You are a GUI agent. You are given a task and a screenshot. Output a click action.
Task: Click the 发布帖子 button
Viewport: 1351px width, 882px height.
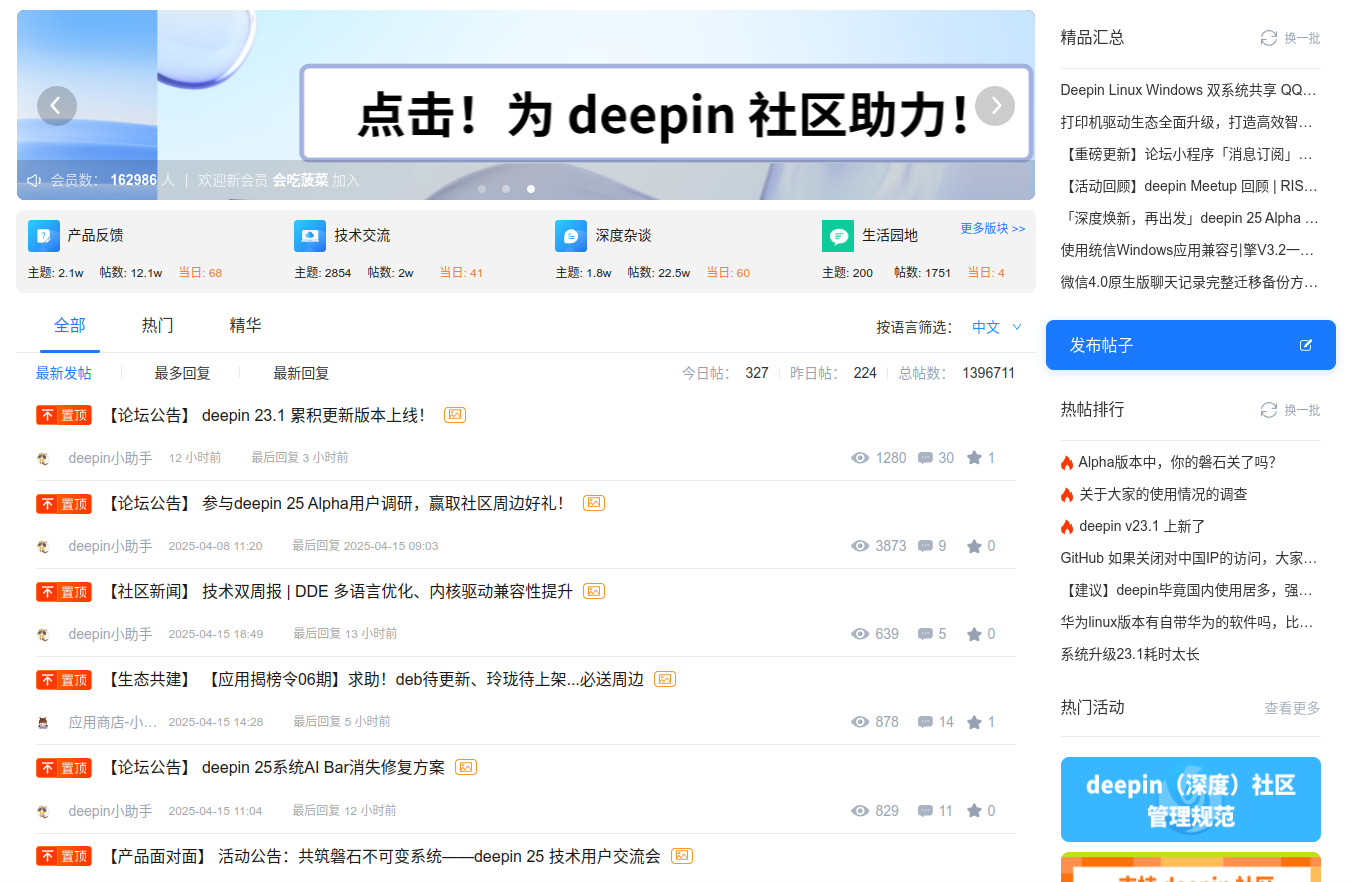pos(1191,345)
